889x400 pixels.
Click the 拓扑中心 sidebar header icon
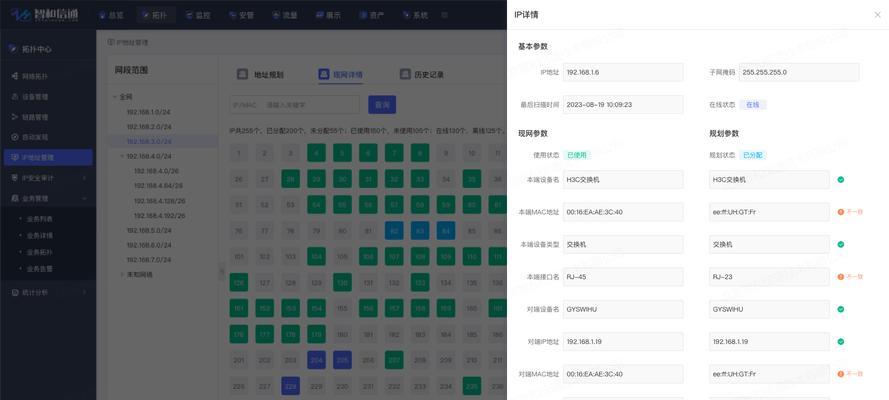pos(14,49)
